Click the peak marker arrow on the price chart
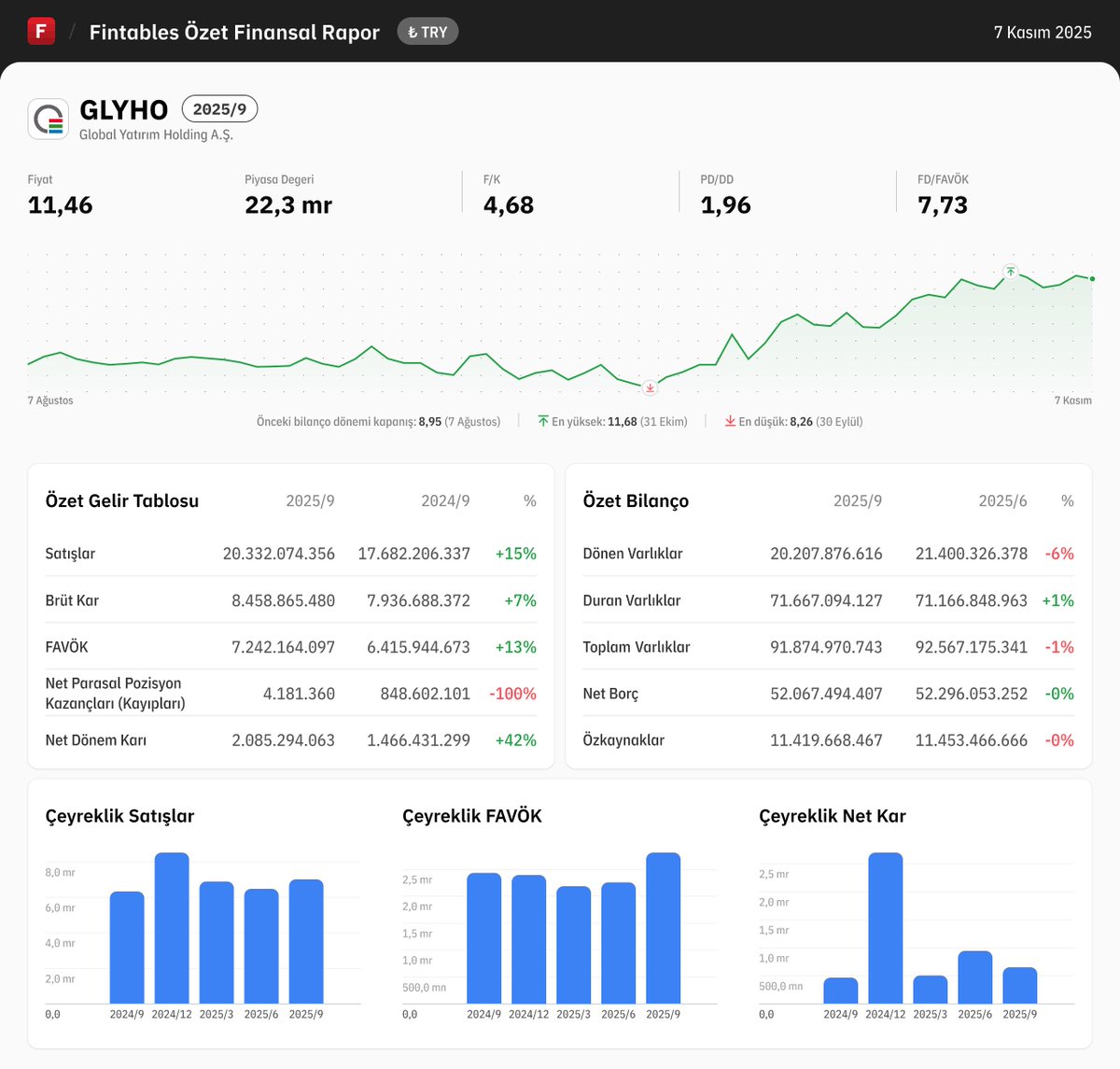The height and width of the screenshot is (1069, 1120). click(1010, 272)
